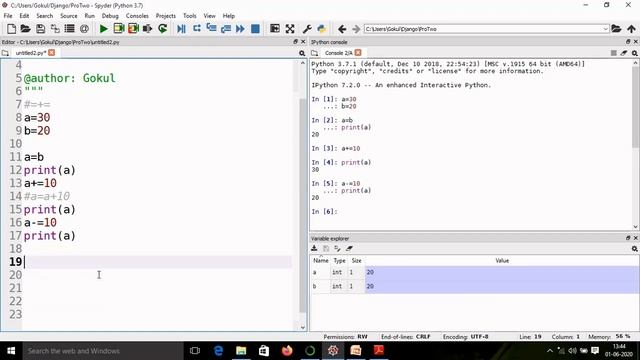Browse console tabs with the folder icon
This screenshot has width=640, height=360.
314,53
